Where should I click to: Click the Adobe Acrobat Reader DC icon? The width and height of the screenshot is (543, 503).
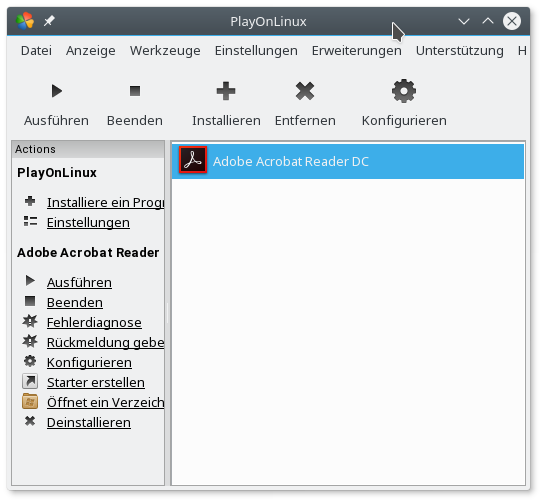[x=193, y=160]
